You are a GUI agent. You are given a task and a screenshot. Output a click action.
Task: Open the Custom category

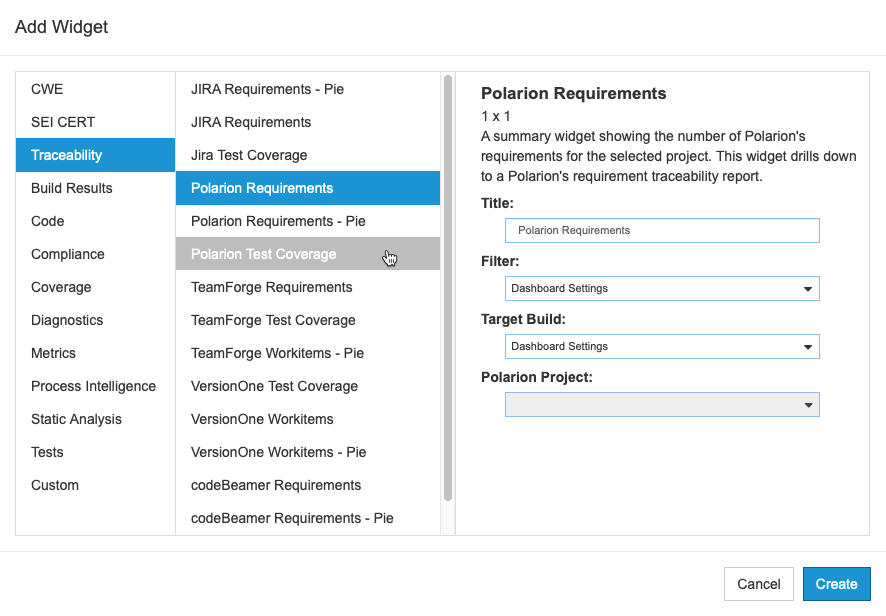click(x=95, y=485)
